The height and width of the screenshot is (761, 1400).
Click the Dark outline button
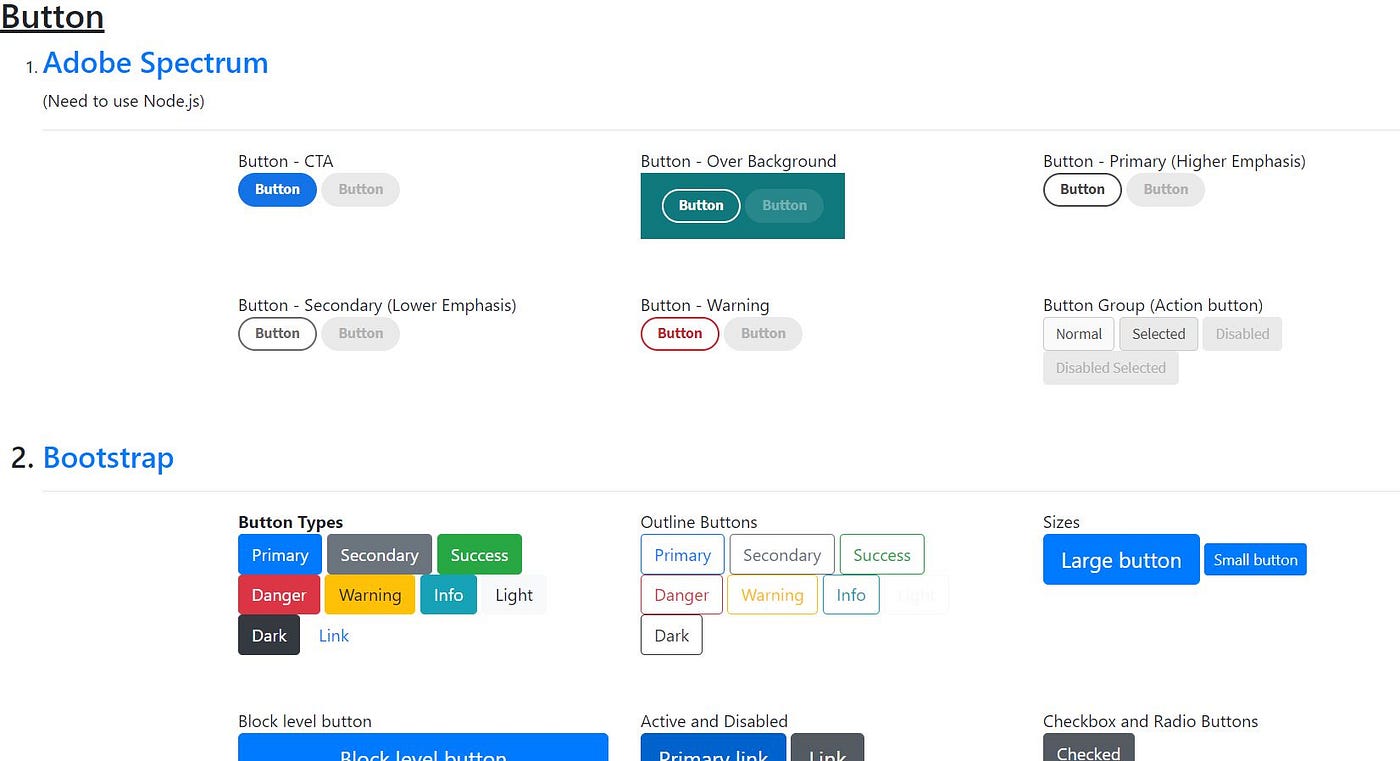pos(671,634)
